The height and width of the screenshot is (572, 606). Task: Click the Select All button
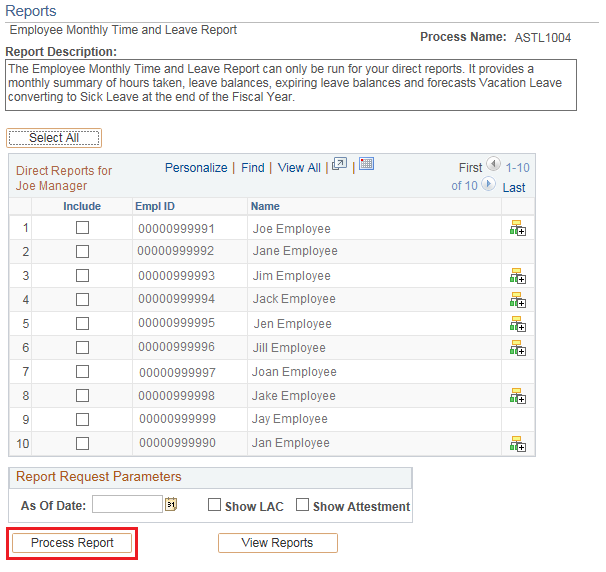coord(54,138)
